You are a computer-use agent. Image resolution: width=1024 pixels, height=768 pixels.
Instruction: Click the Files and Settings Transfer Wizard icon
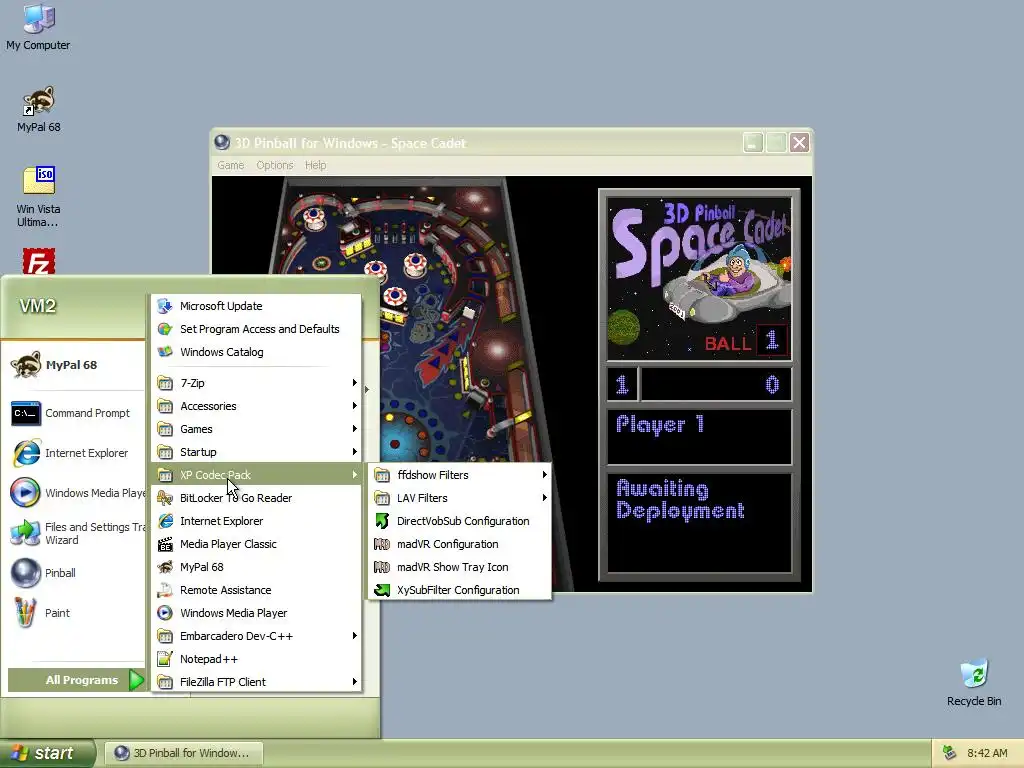25,533
